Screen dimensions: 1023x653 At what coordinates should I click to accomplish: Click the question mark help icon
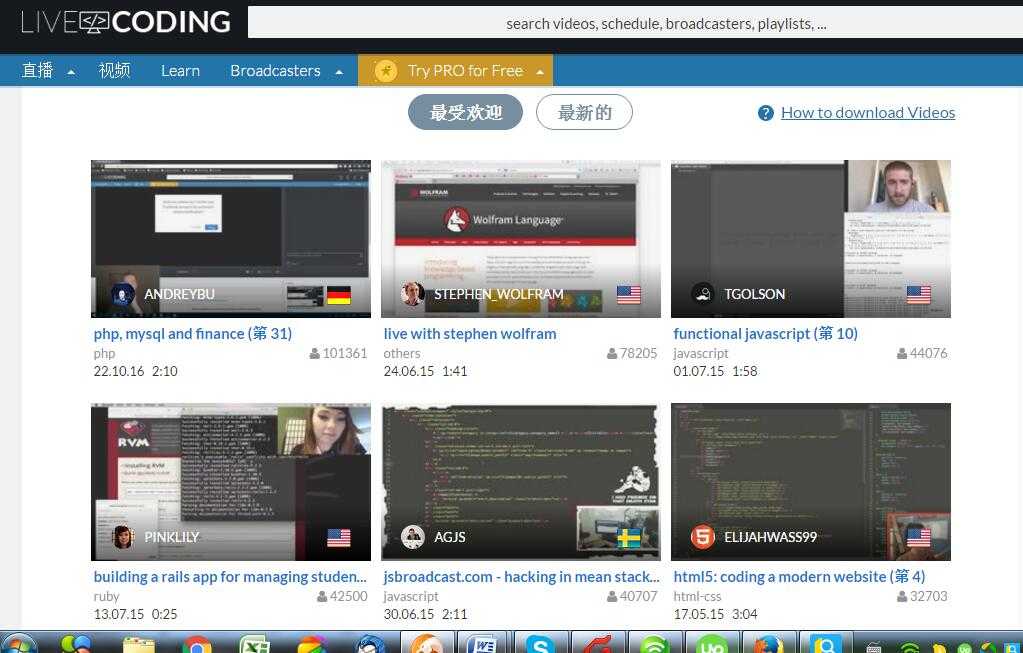click(x=765, y=113)
